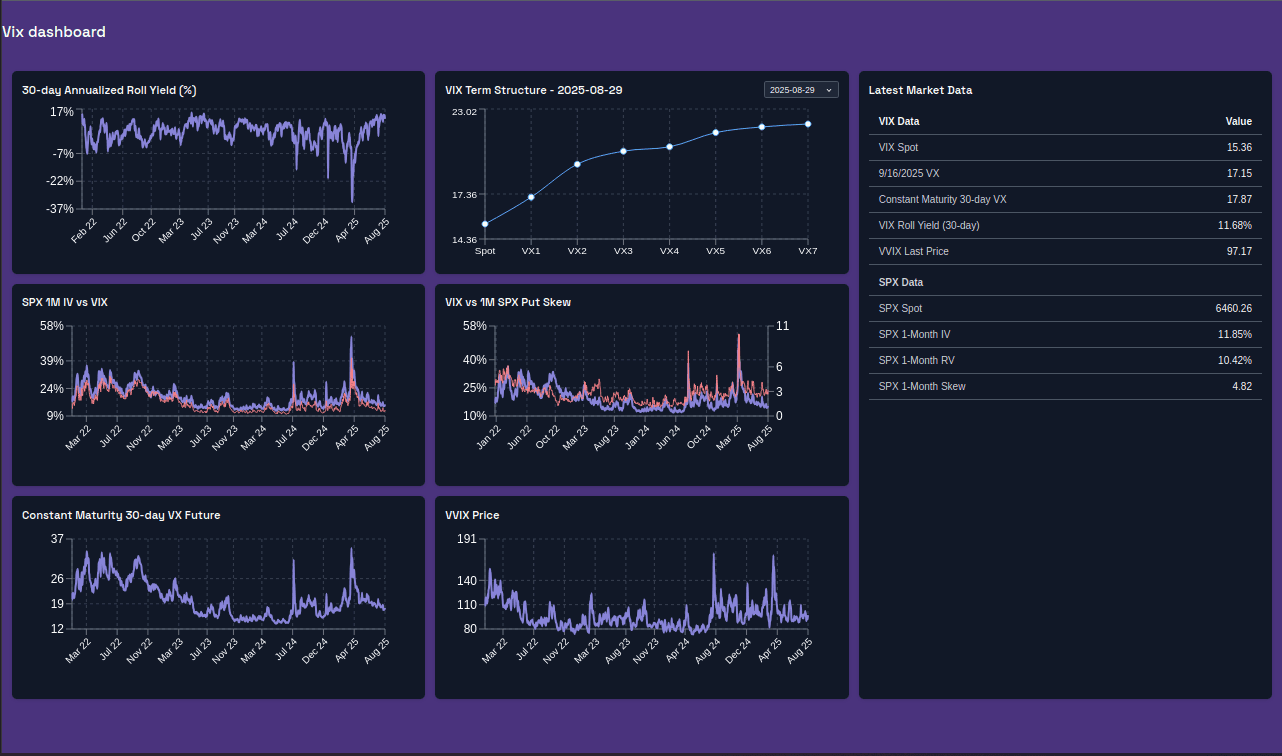Select the VX3 point on the curve
Viewport: 1282px width, 756px height.
click(623, 151)
